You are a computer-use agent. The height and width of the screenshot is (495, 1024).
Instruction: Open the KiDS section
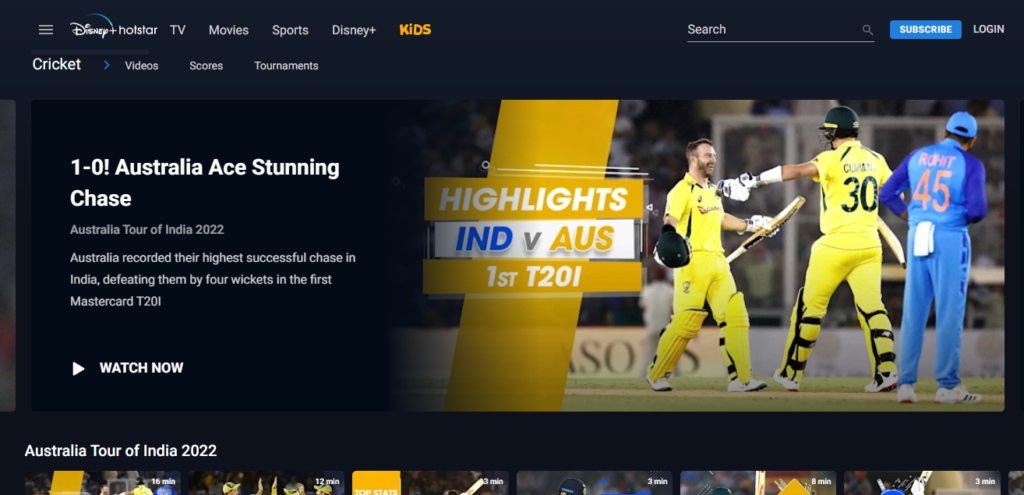pyautogui.click(x=415, y=30)
